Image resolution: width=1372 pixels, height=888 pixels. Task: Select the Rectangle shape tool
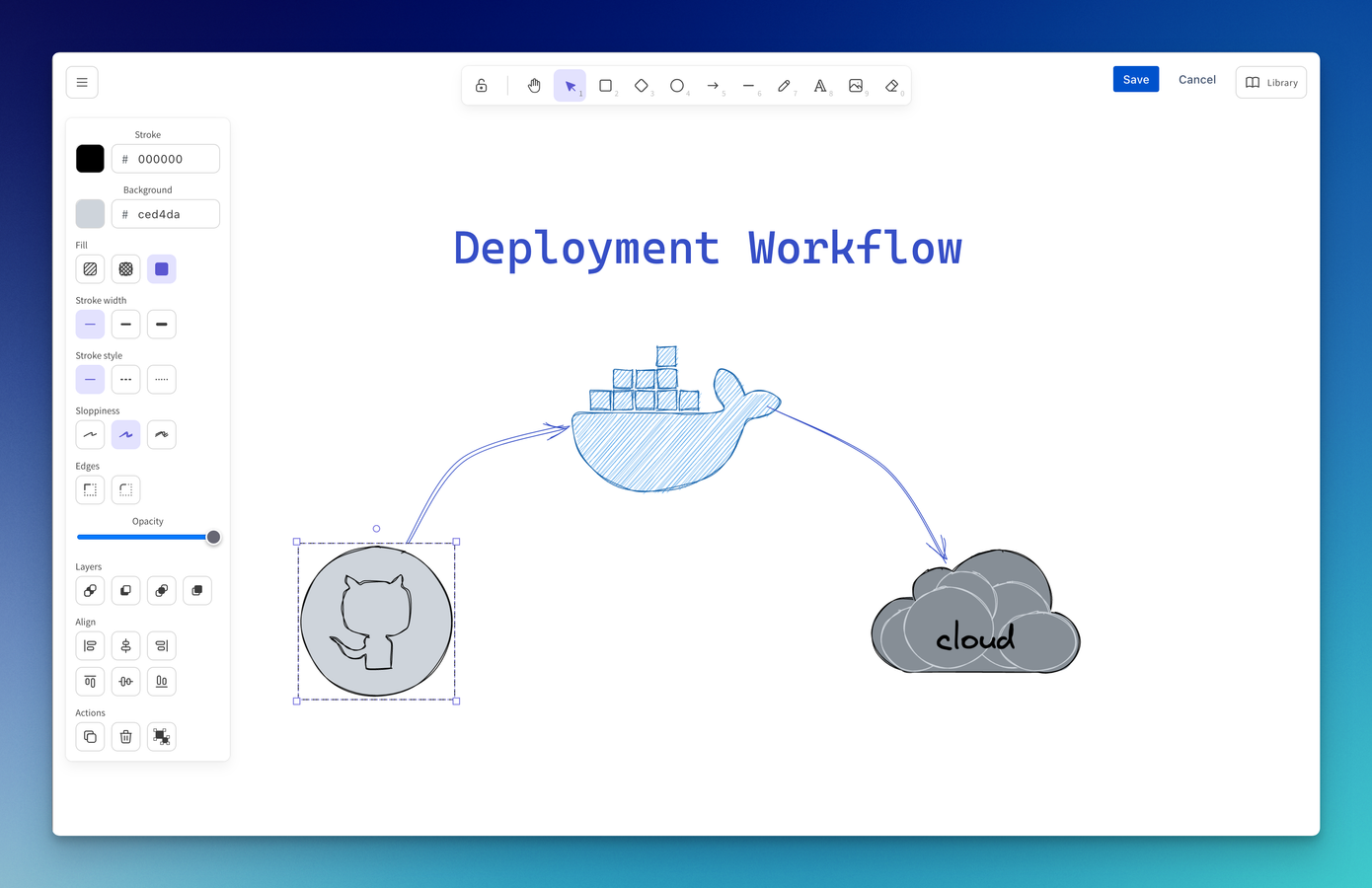[606, 86]
